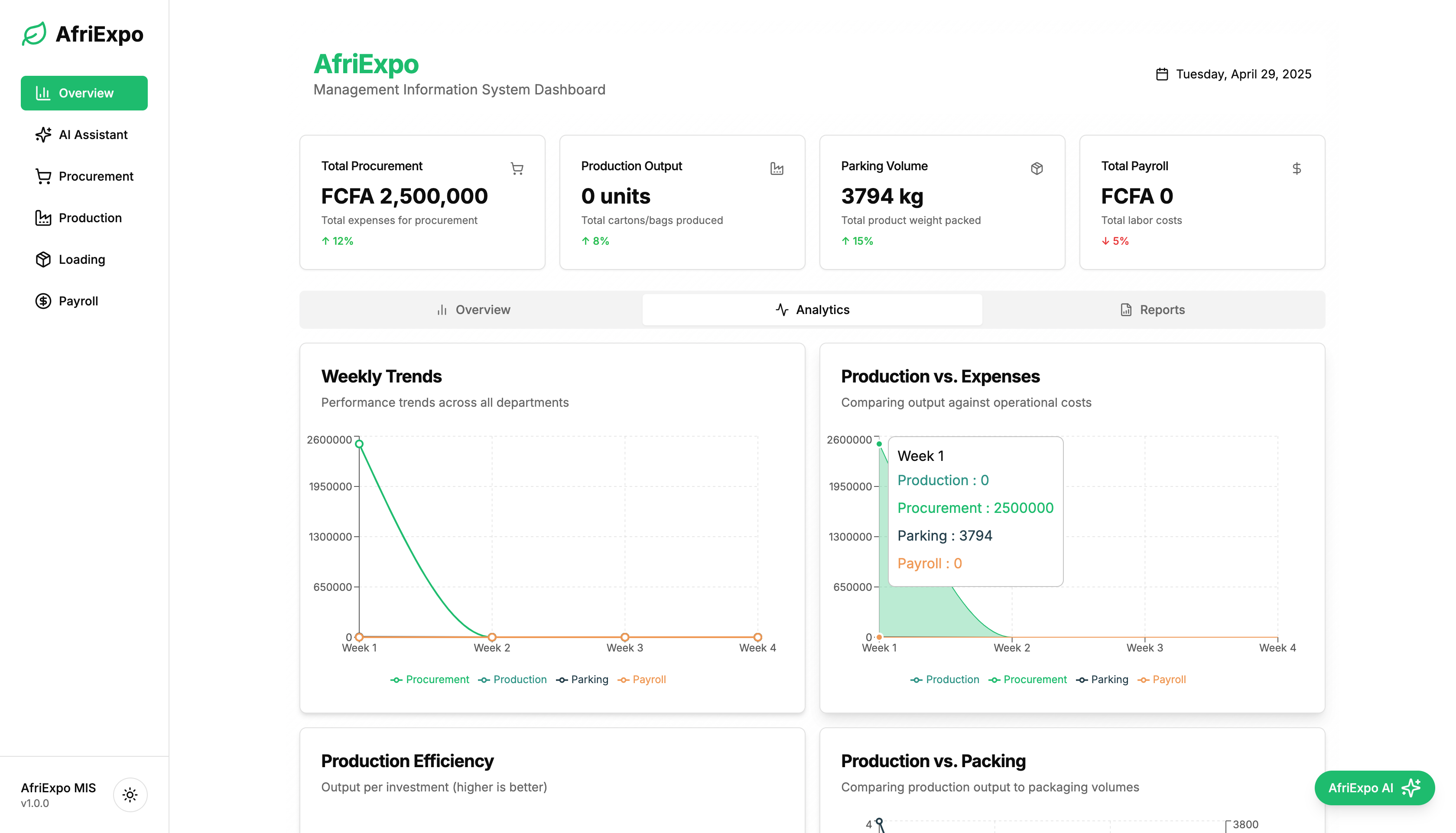Click the AfriExpo leaf logo icon

click(x=34, y=34)
